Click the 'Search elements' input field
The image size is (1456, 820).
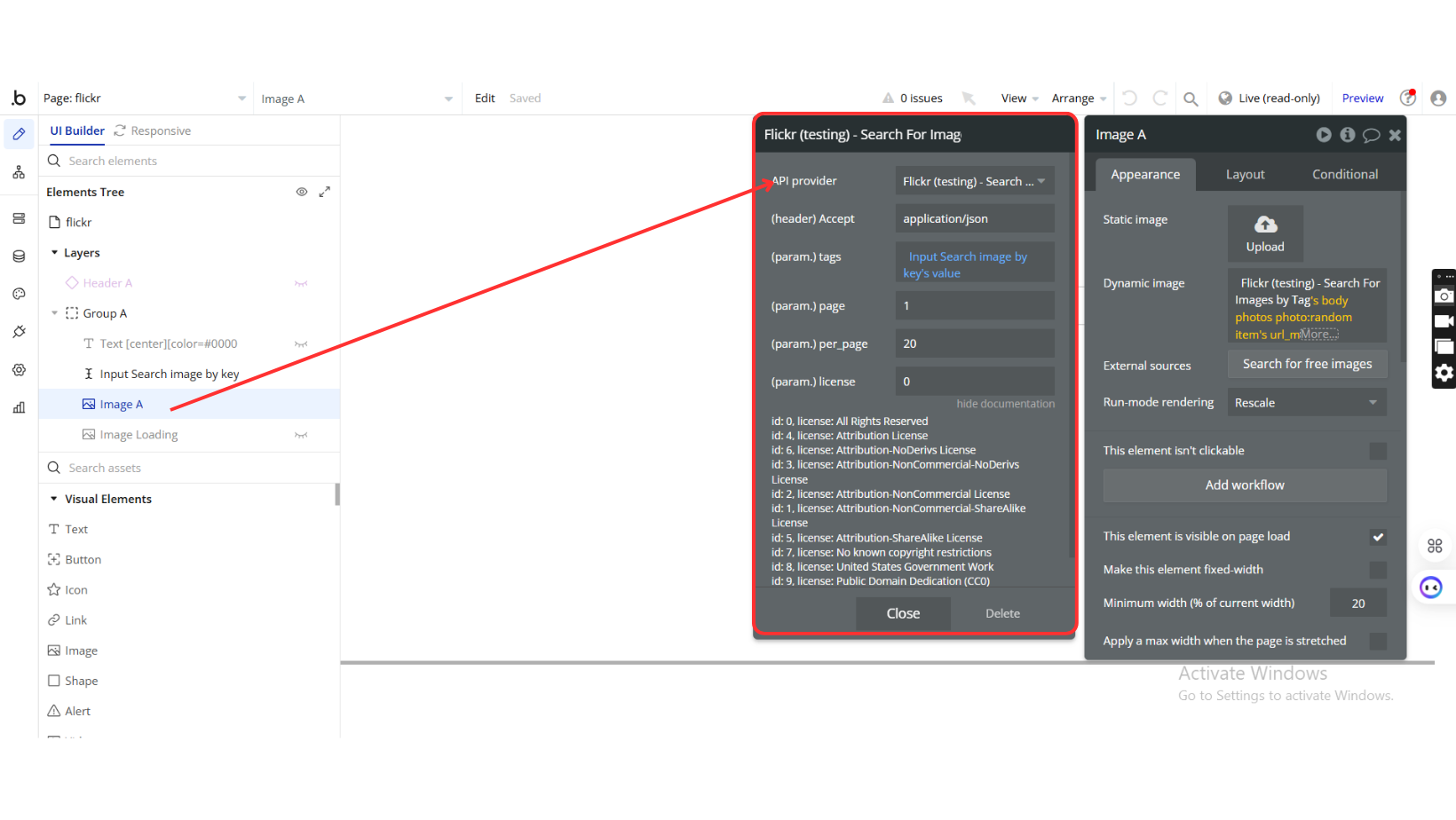click(x=189, y=162)
